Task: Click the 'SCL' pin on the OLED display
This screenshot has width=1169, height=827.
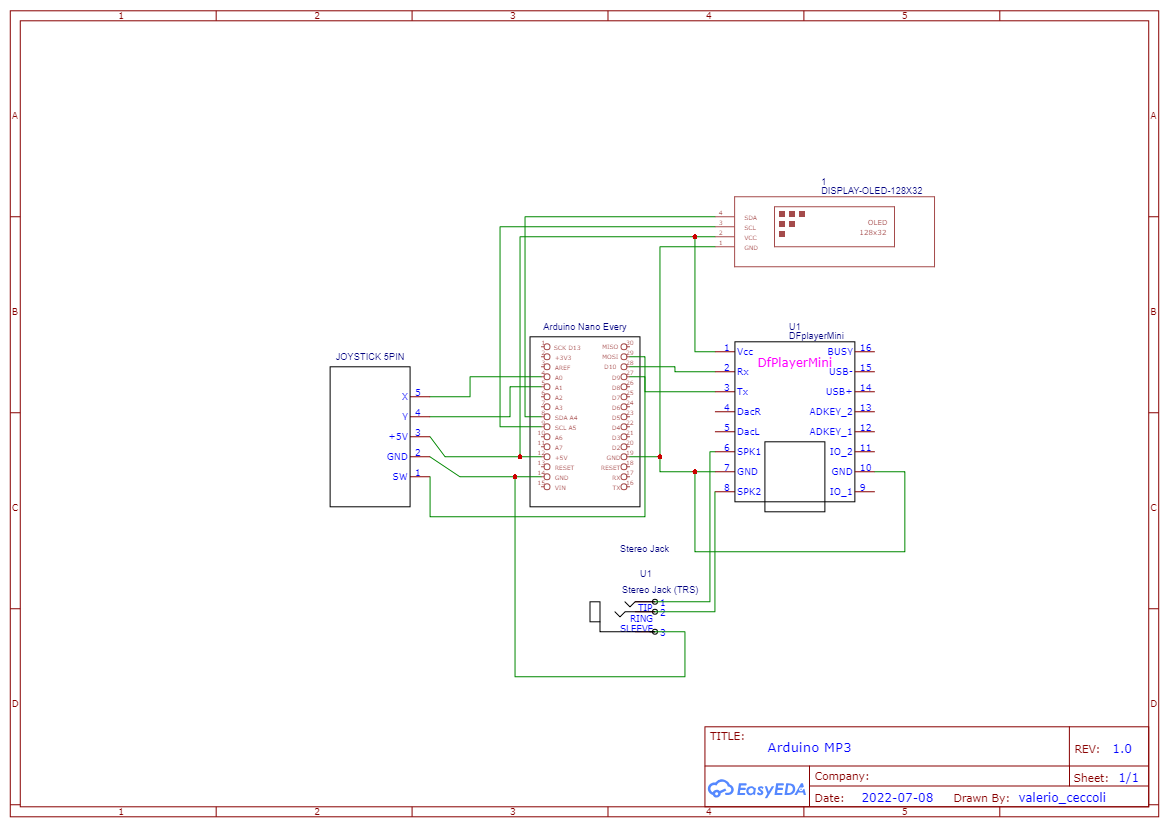Action: [750, 228]
